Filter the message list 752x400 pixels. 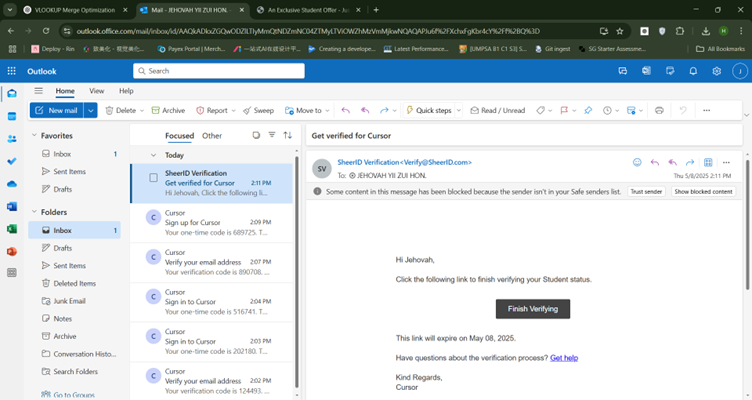(272, 135)
